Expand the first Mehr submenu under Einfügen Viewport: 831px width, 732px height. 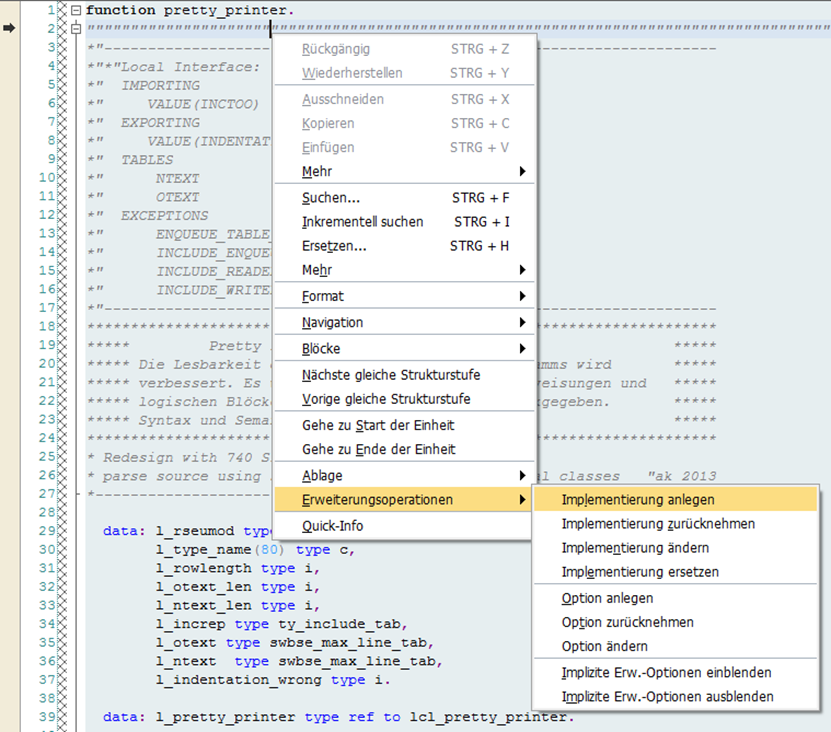405,171
